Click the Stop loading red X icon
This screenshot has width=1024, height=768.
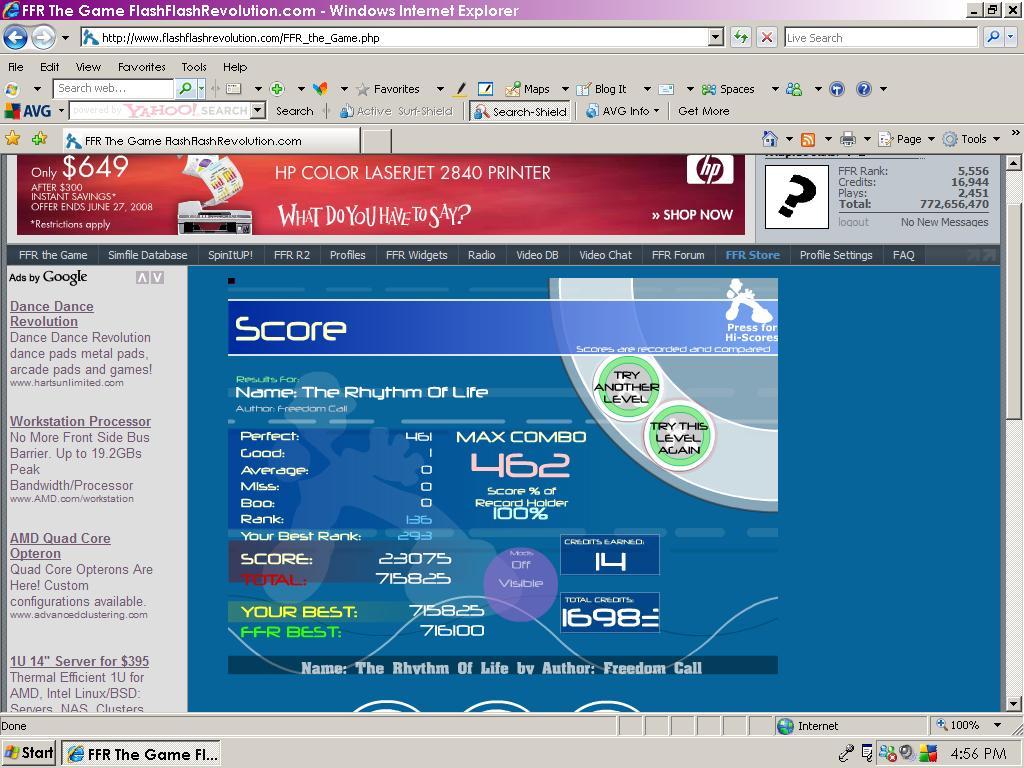tap(767, 37)
